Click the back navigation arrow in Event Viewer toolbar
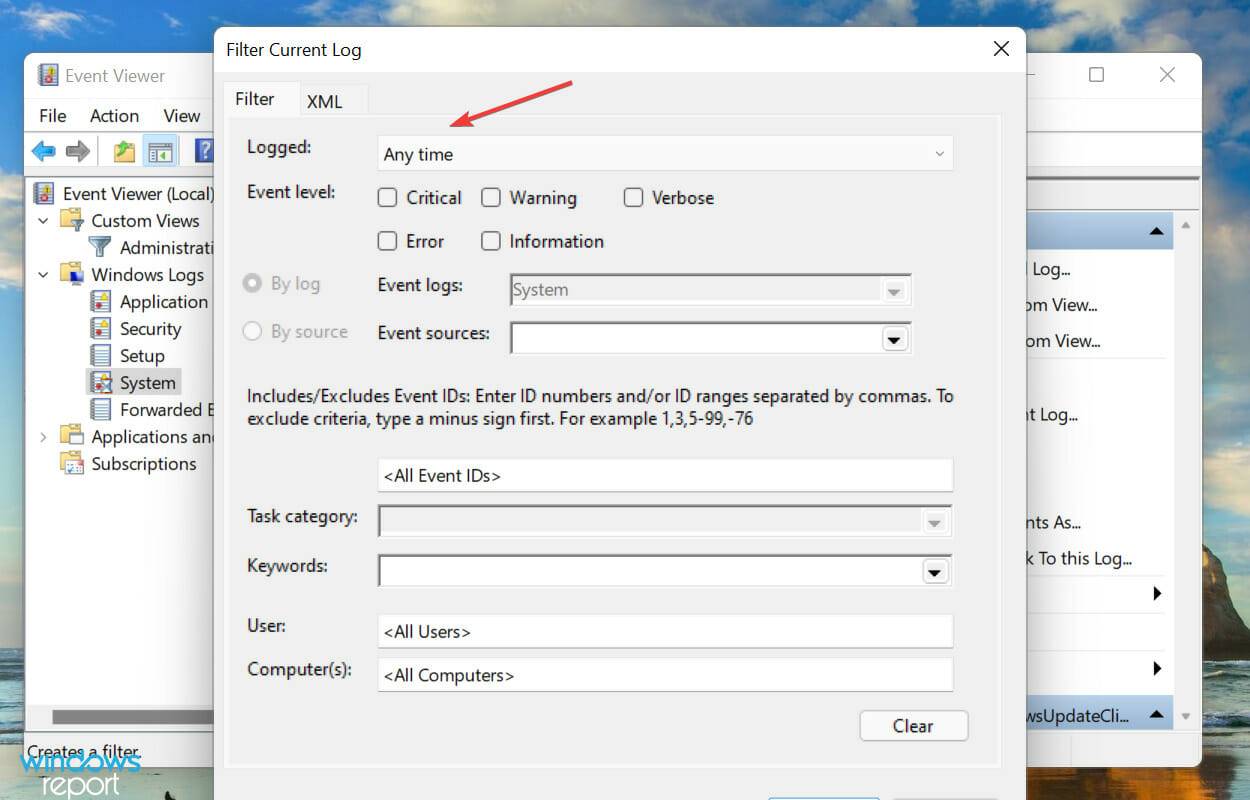The height and width of the screenshot is (800, 1250). point(43,150)
